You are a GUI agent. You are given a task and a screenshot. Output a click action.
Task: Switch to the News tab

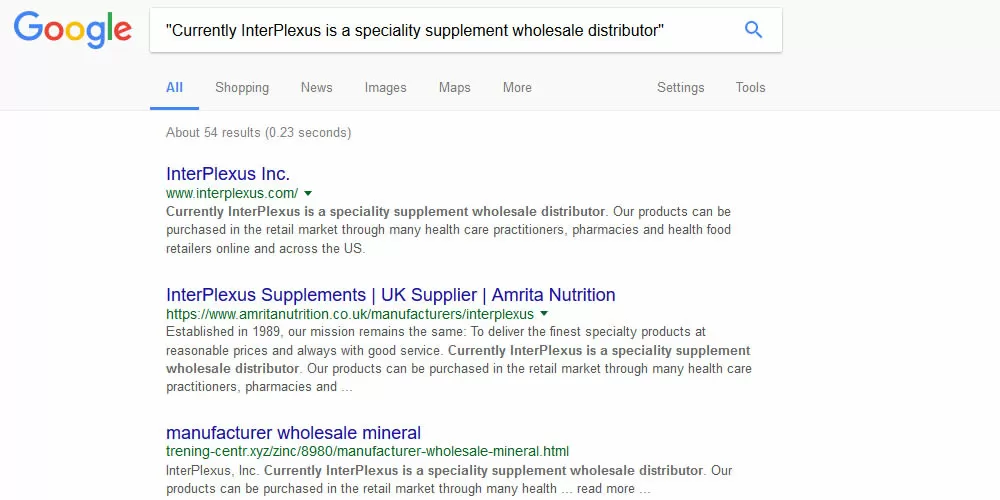point(316,88)
